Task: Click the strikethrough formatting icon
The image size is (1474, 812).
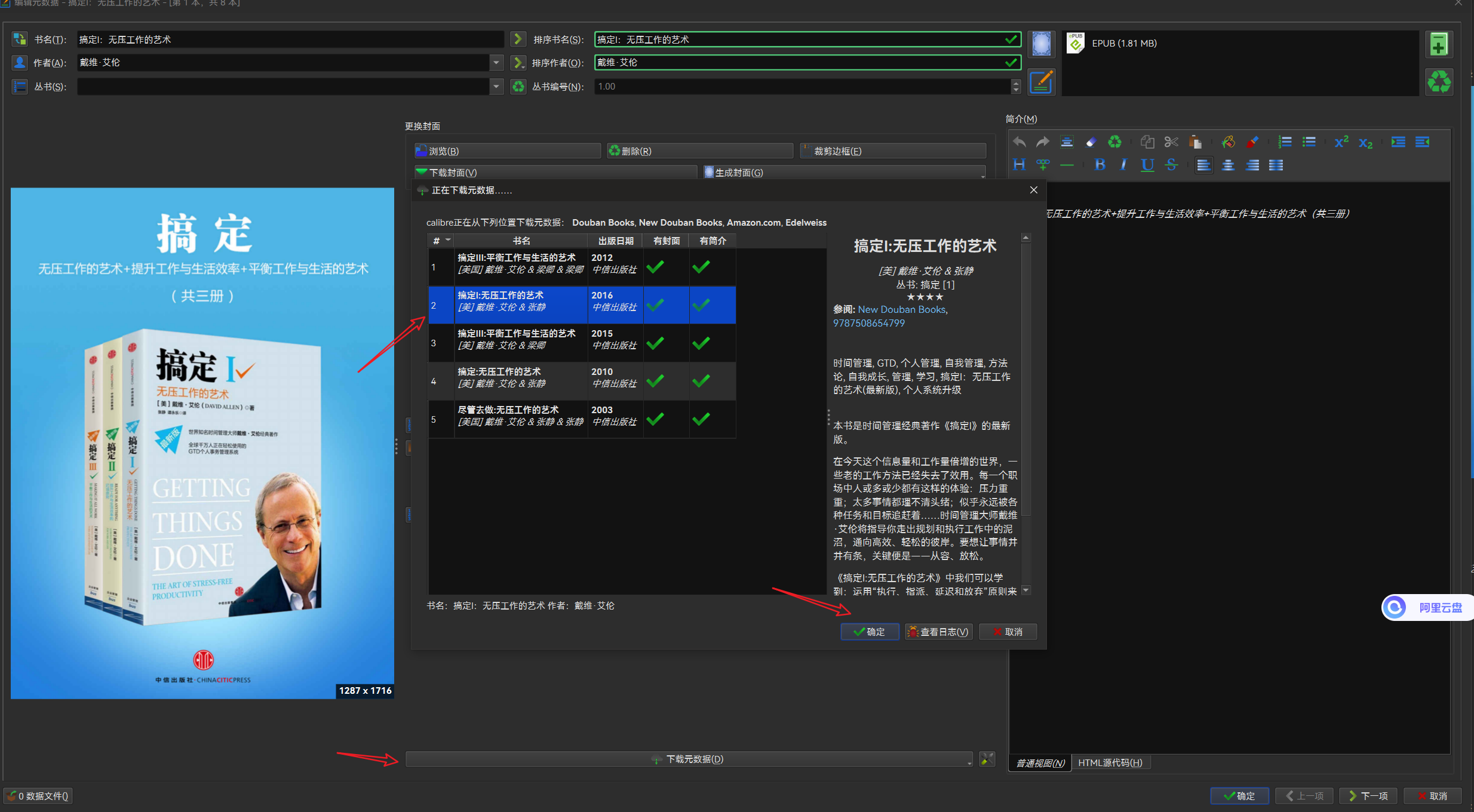Action: (1171, 165)
